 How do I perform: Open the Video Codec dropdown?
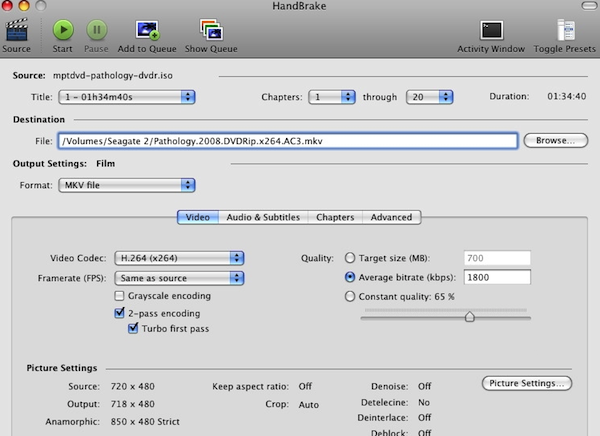point(179,258)
